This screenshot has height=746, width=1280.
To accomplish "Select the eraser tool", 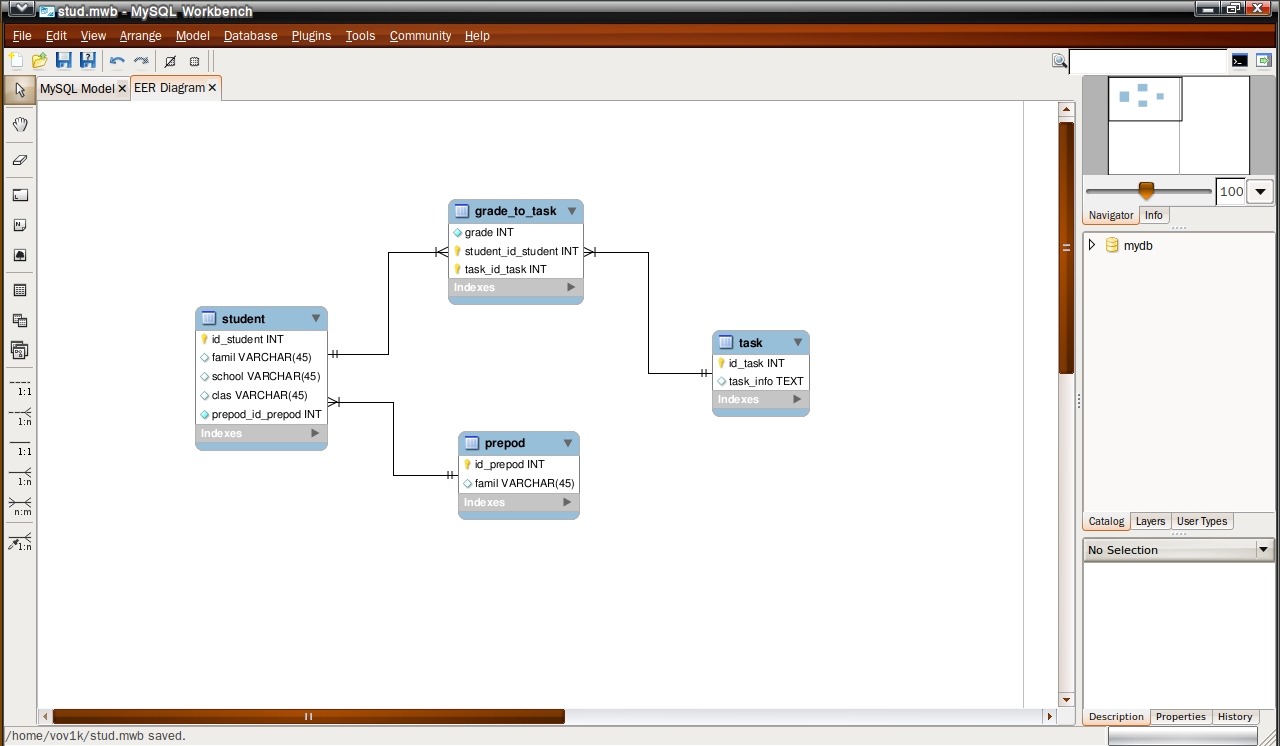I will pos(20,160).
